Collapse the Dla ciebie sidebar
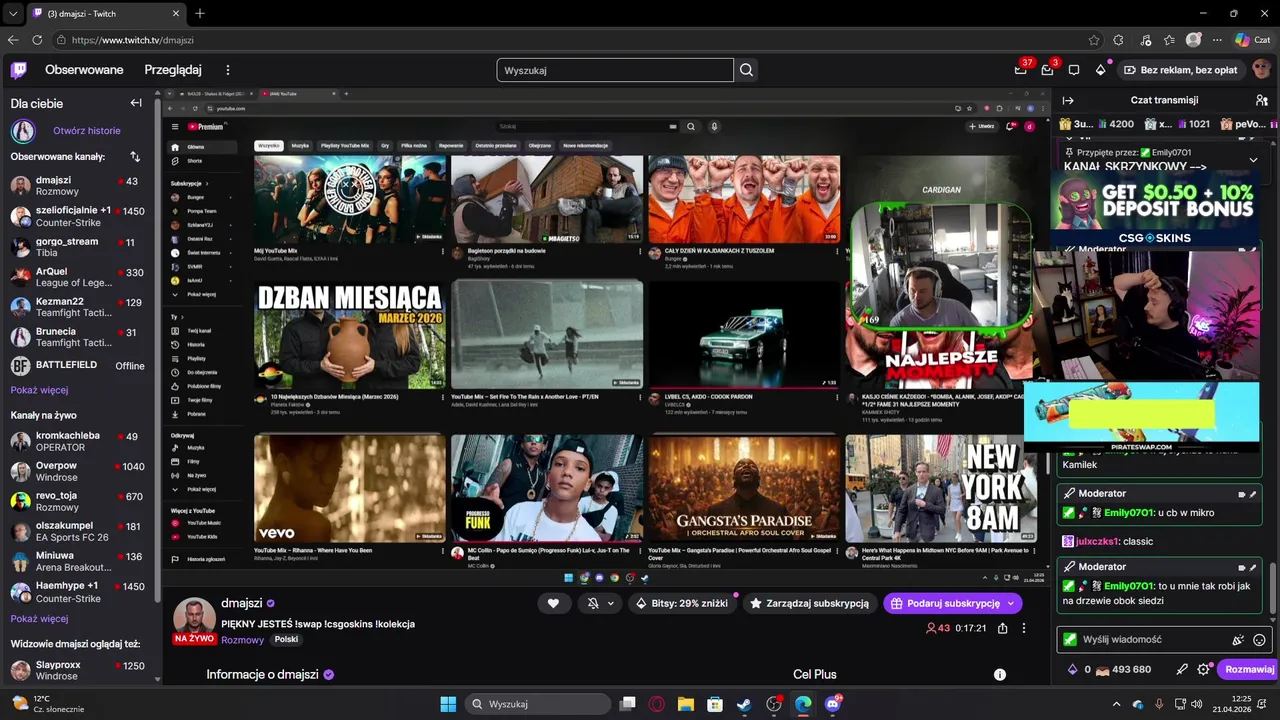Screen dimensions: 1280x720 click(136, 103)
